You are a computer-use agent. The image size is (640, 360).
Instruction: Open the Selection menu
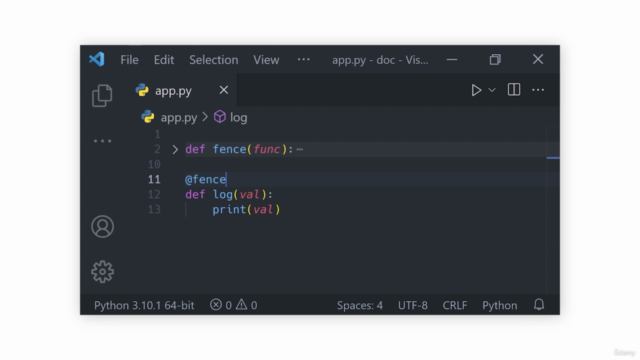point(213,60)
